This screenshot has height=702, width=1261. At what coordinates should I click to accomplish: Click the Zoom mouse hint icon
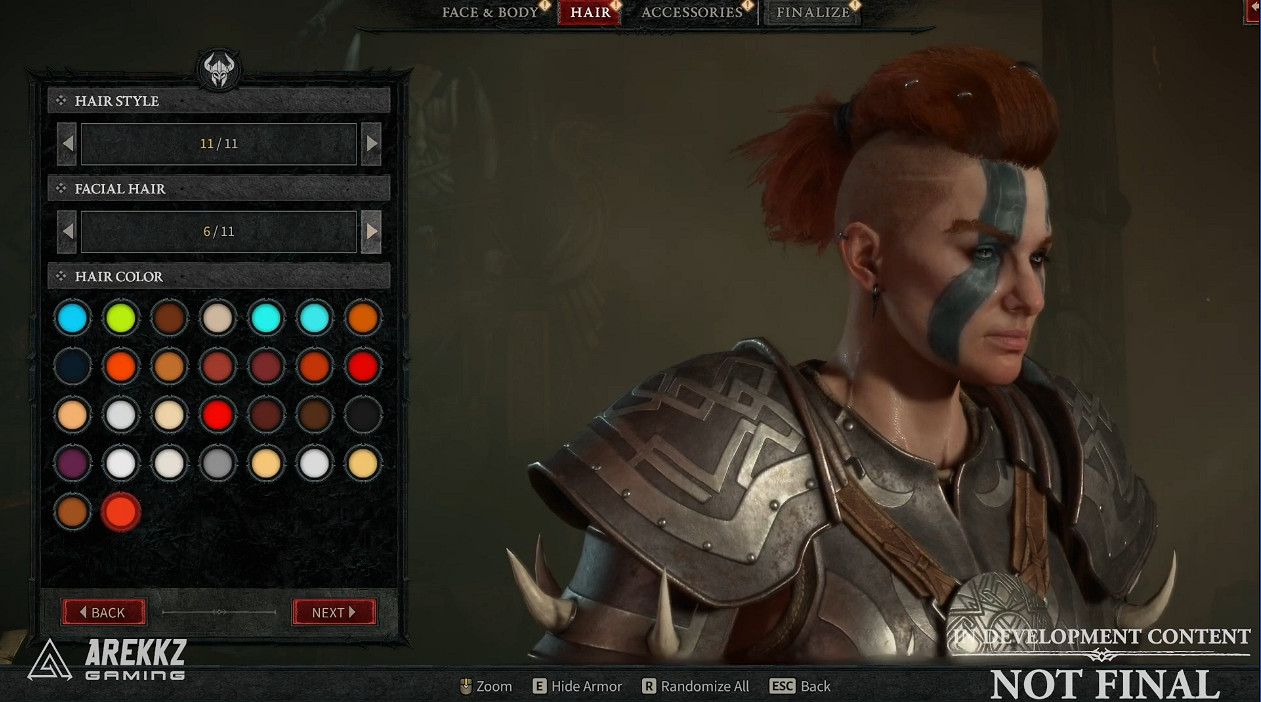465,686
